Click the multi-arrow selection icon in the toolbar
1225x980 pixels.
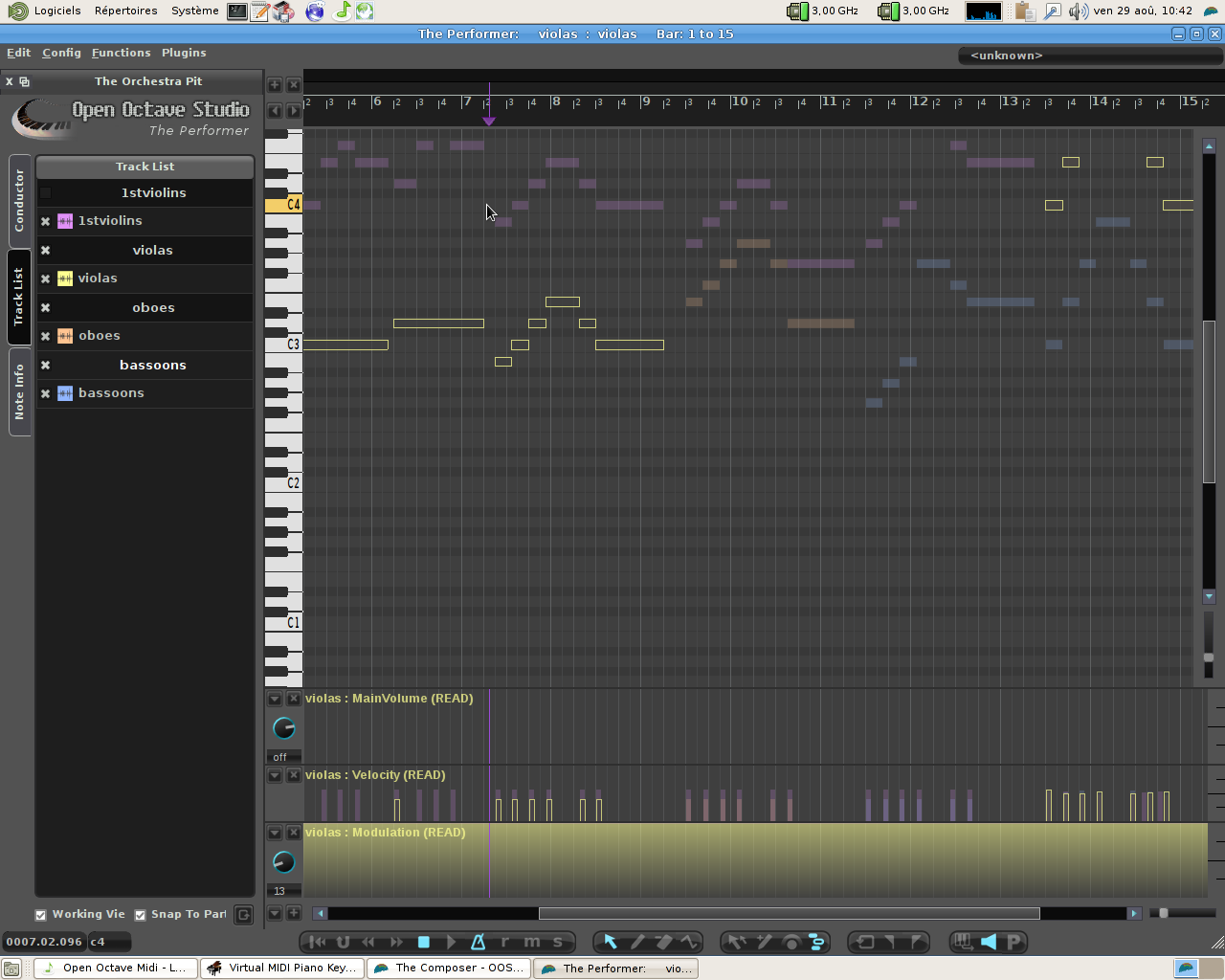pos(737,943)
